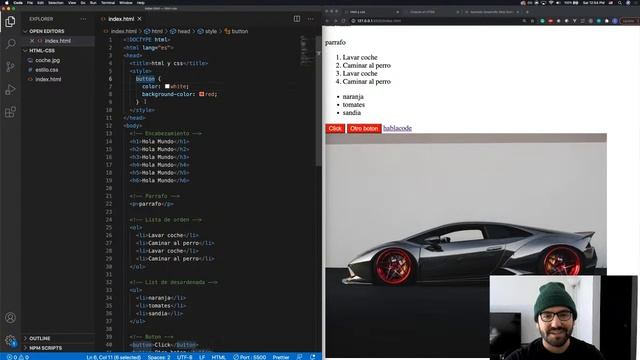Open the Manage gear icon
The width and height of the screenshot is (640, 360).
(10, 340)
